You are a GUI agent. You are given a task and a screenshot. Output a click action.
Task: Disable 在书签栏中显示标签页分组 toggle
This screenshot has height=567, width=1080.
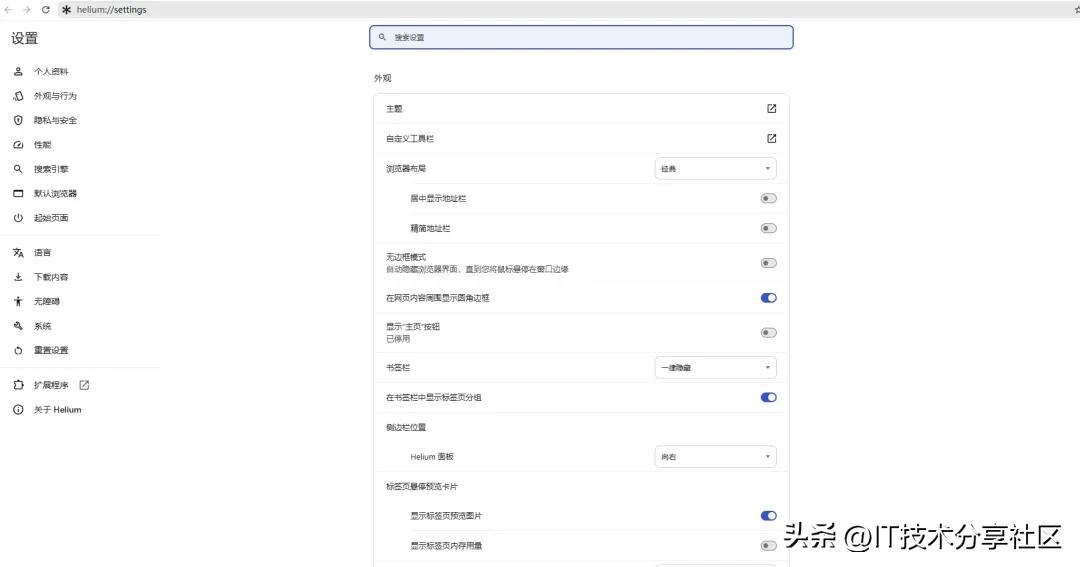(x=769, y=398)
